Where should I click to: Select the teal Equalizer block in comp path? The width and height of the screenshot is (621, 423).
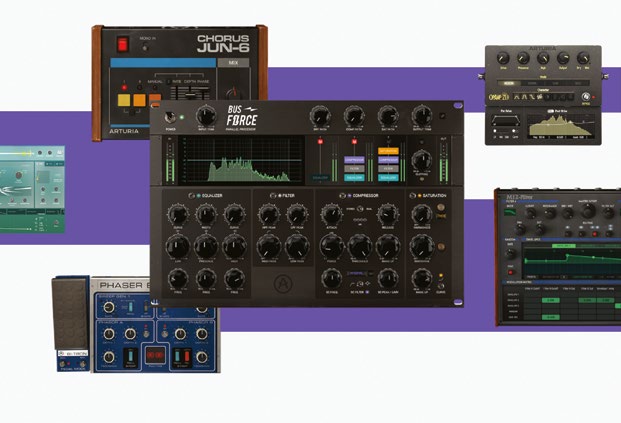tap(354, 178)
